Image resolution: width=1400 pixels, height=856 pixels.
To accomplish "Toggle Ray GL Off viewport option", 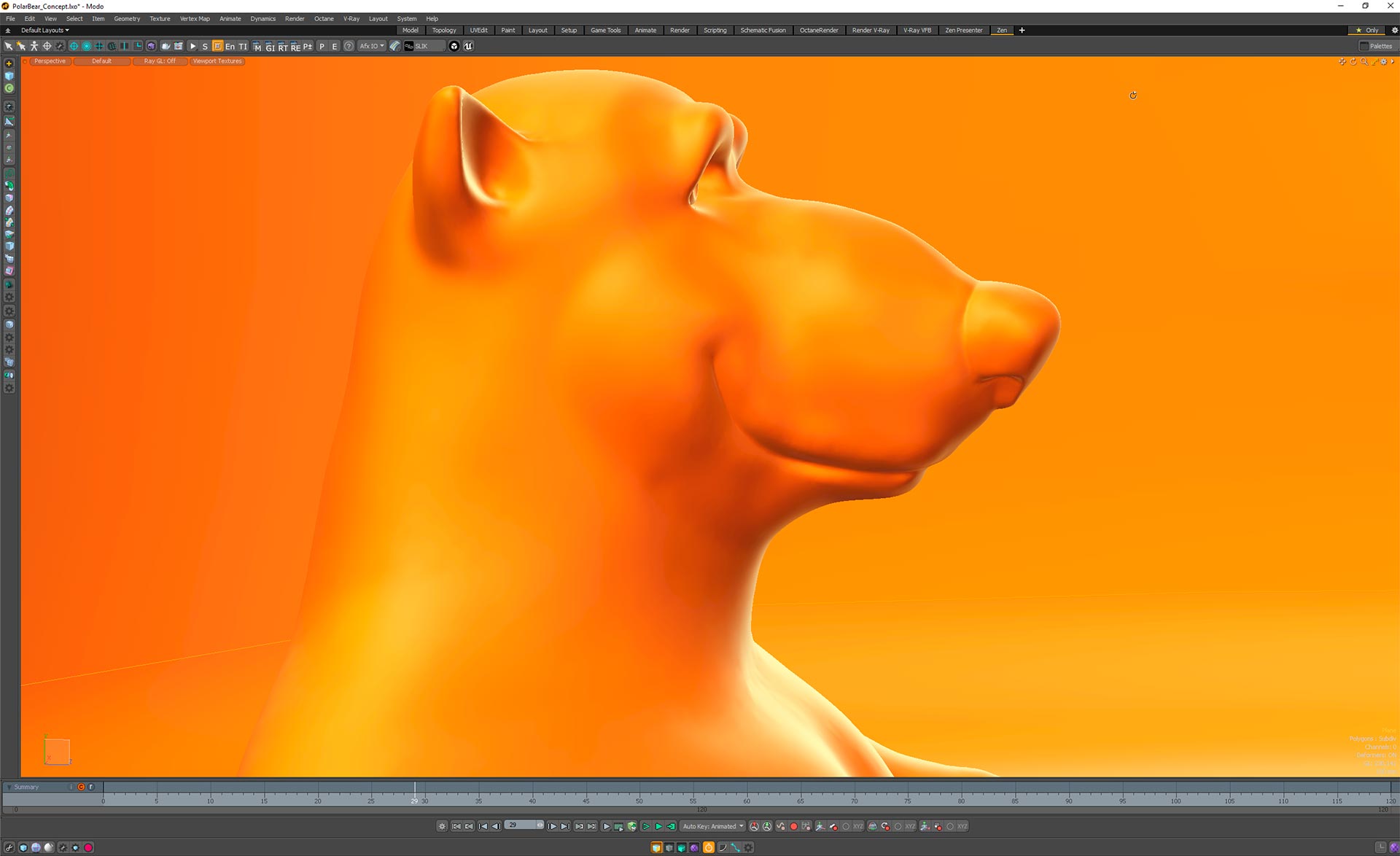I will tap(160, 61).
